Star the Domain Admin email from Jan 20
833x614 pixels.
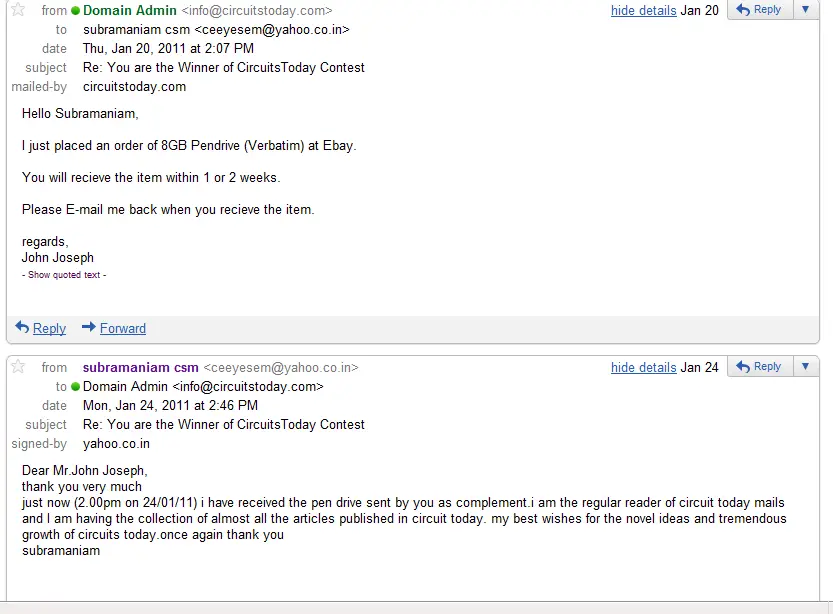(x=18, y=10)
